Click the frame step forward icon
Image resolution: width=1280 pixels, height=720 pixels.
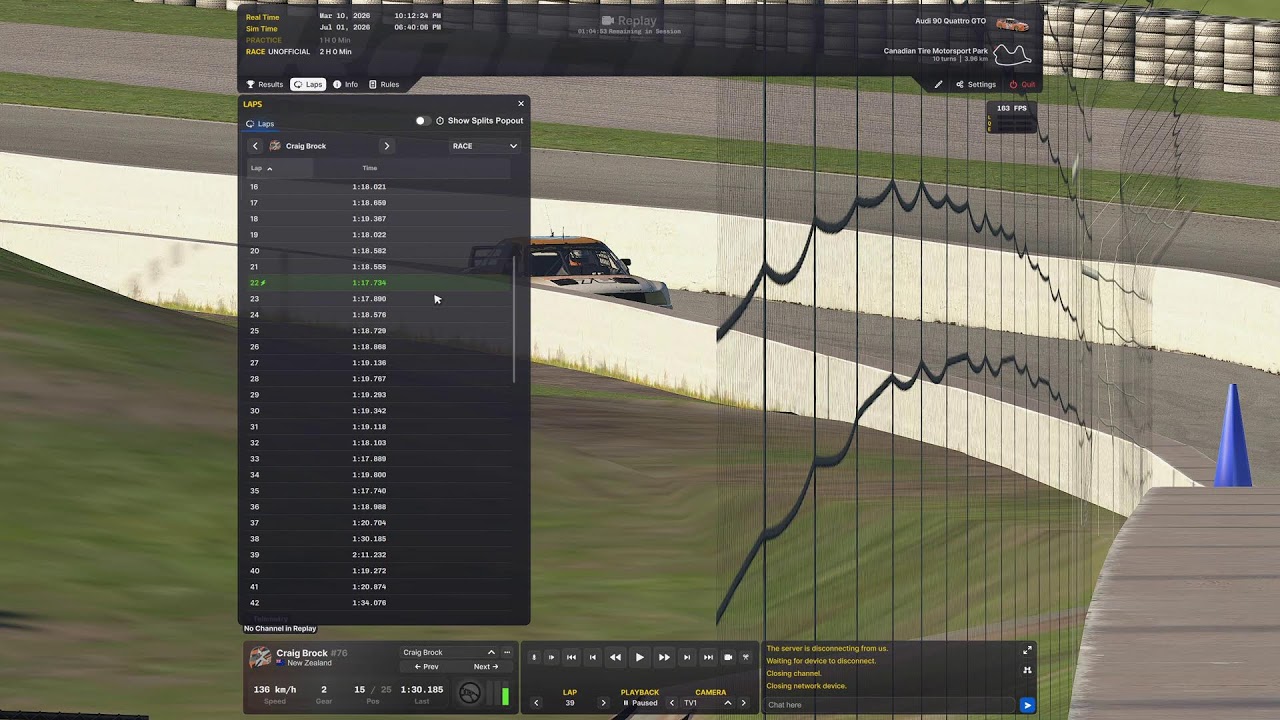coord(551,657)
